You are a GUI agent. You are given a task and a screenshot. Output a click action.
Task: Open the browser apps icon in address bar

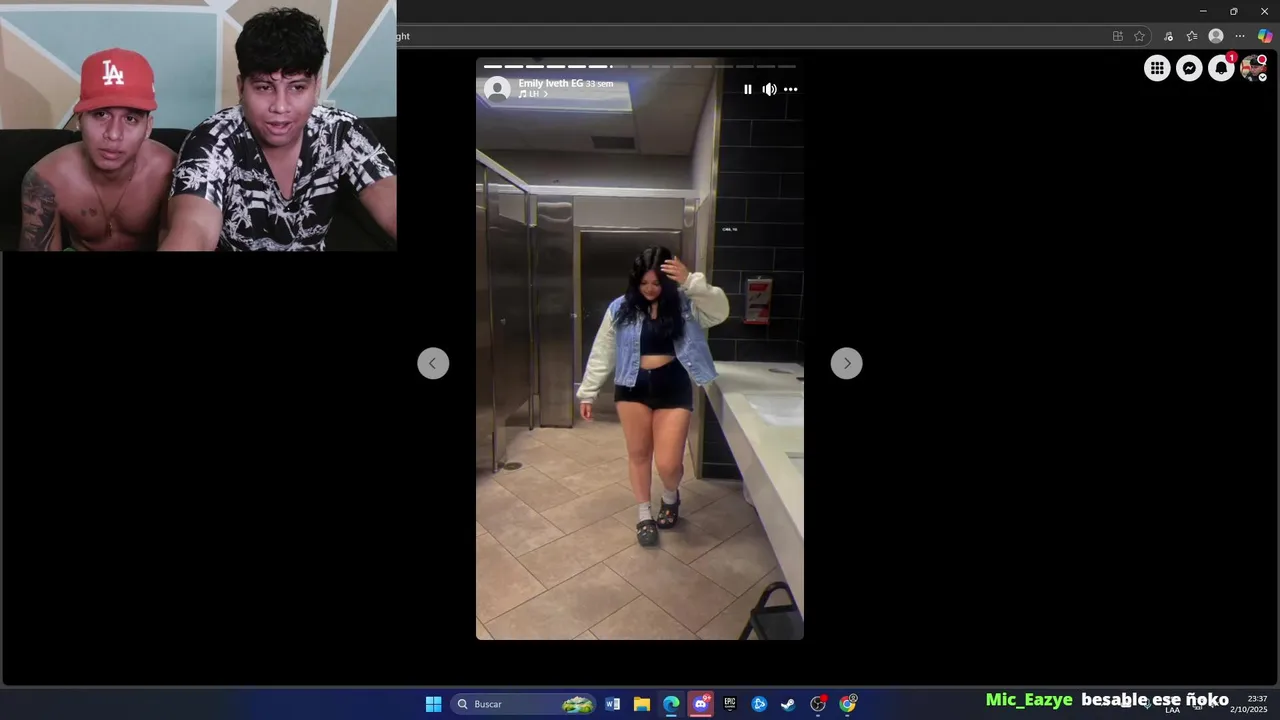point(1117,36)
